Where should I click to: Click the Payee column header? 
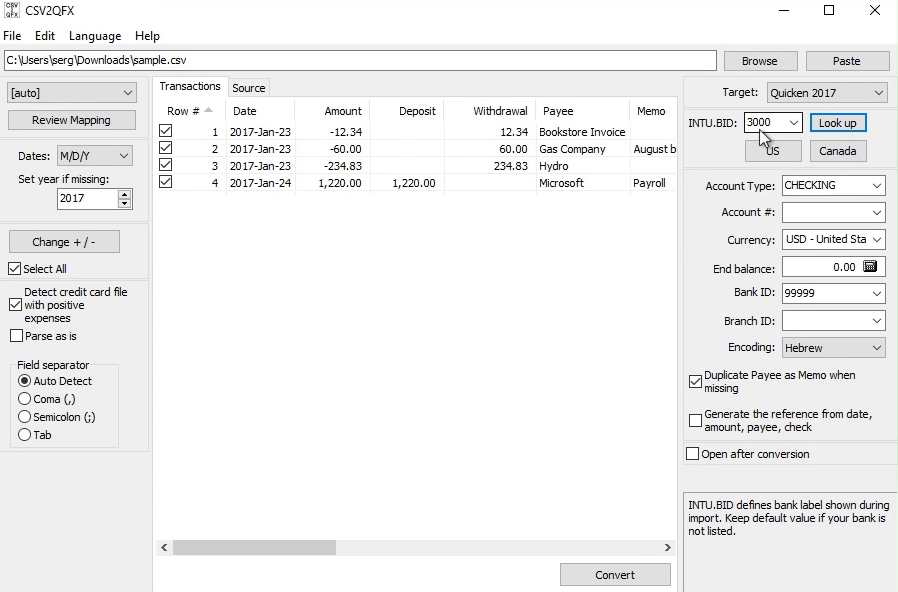pyautogui.click(x=582, y=111)
